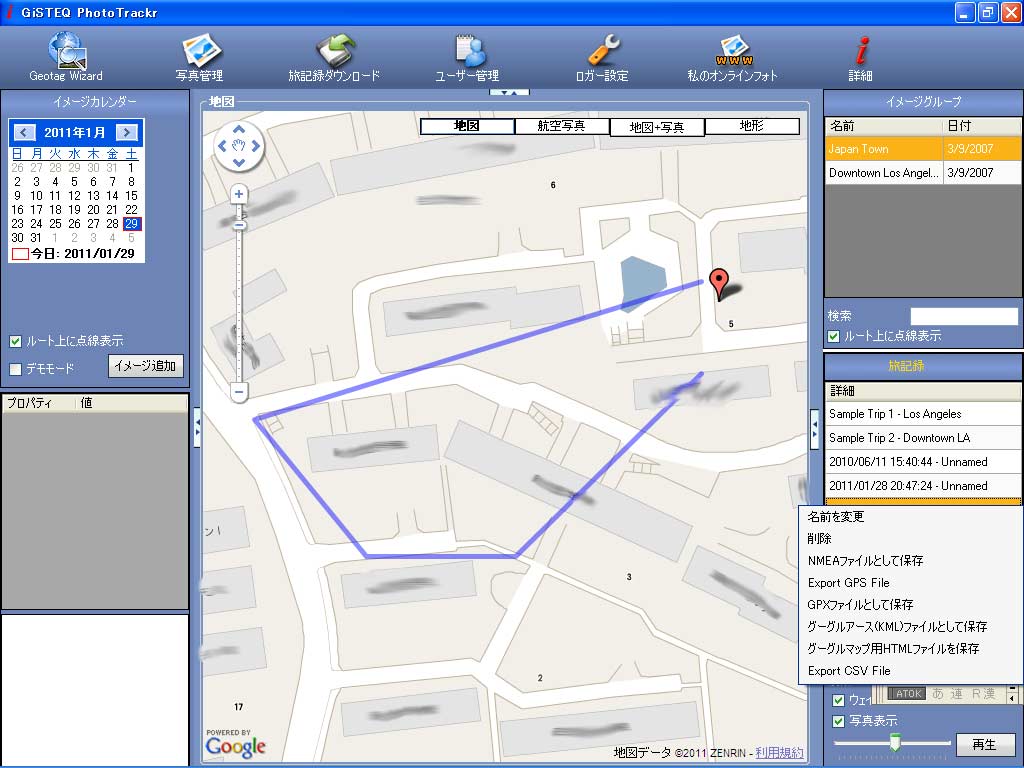Viewport: 1024px width, 768px height.
Task: Click the 再生 play button
Action: coord(984,744)
